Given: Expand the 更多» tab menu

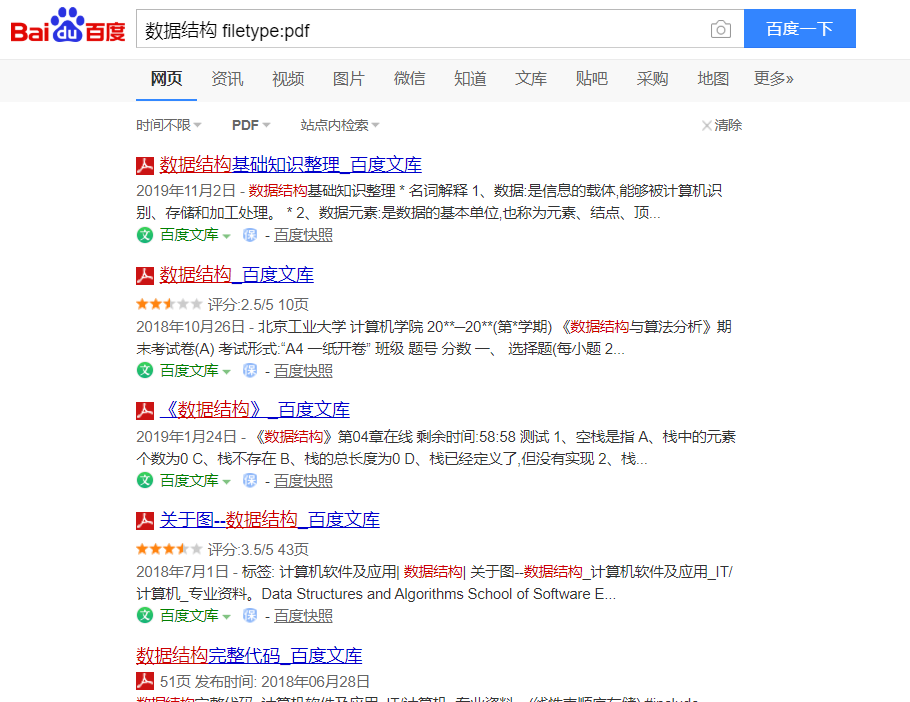Looking at the screenshot, I should point(773,79).
